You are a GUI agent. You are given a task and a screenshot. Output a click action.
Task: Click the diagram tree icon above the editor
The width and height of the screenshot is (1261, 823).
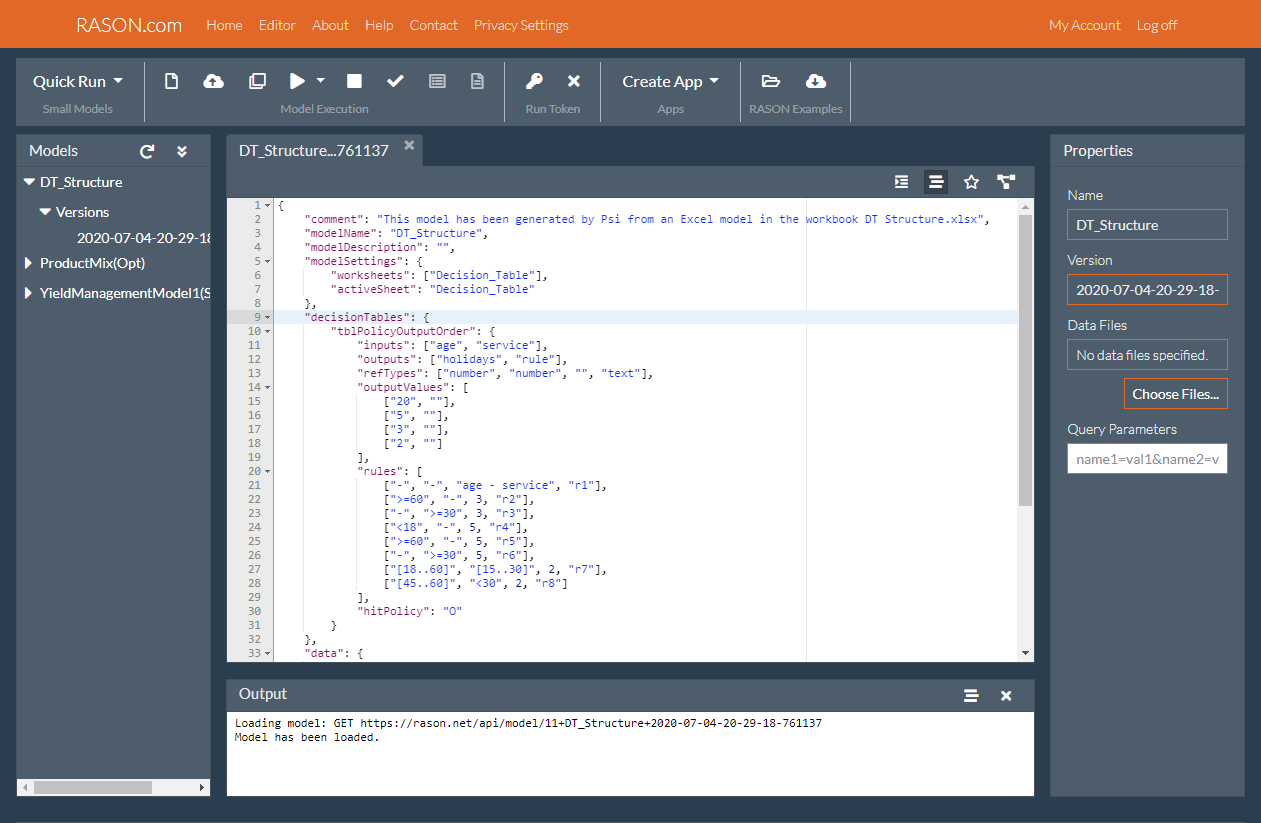1006,182
